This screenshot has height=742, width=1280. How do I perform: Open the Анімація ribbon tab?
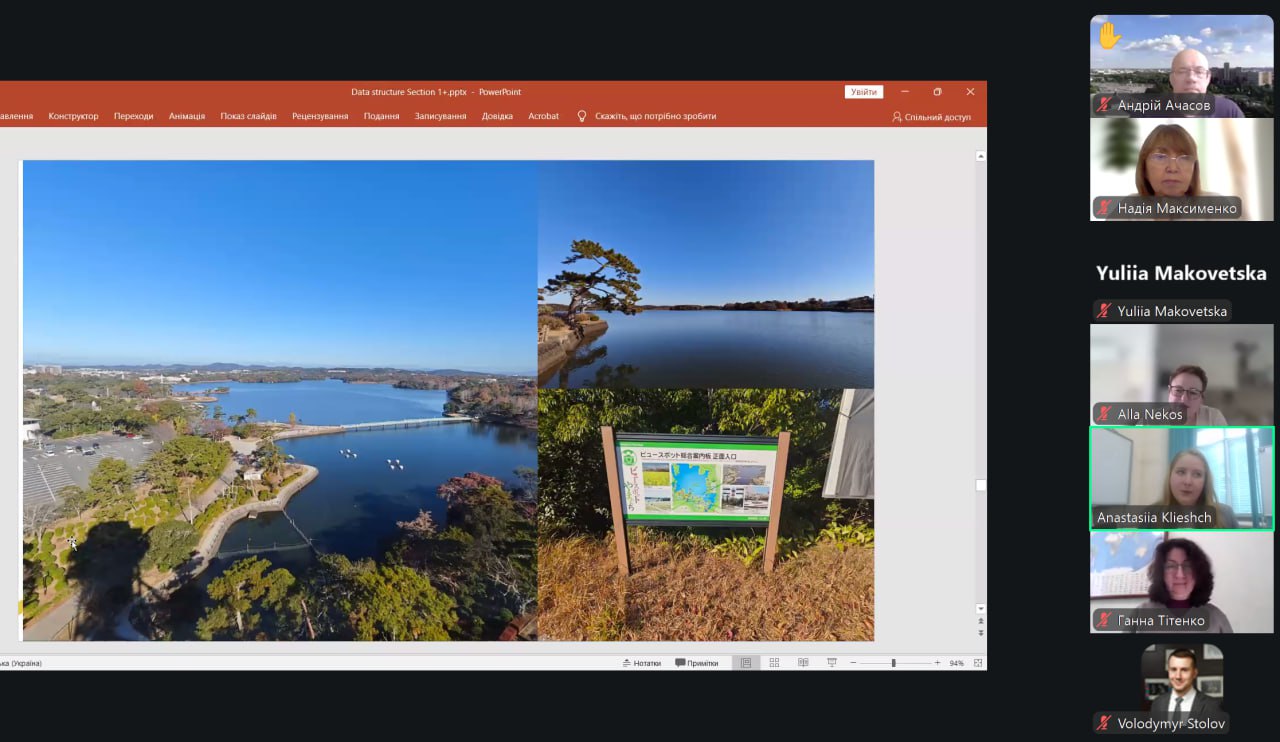187,116
